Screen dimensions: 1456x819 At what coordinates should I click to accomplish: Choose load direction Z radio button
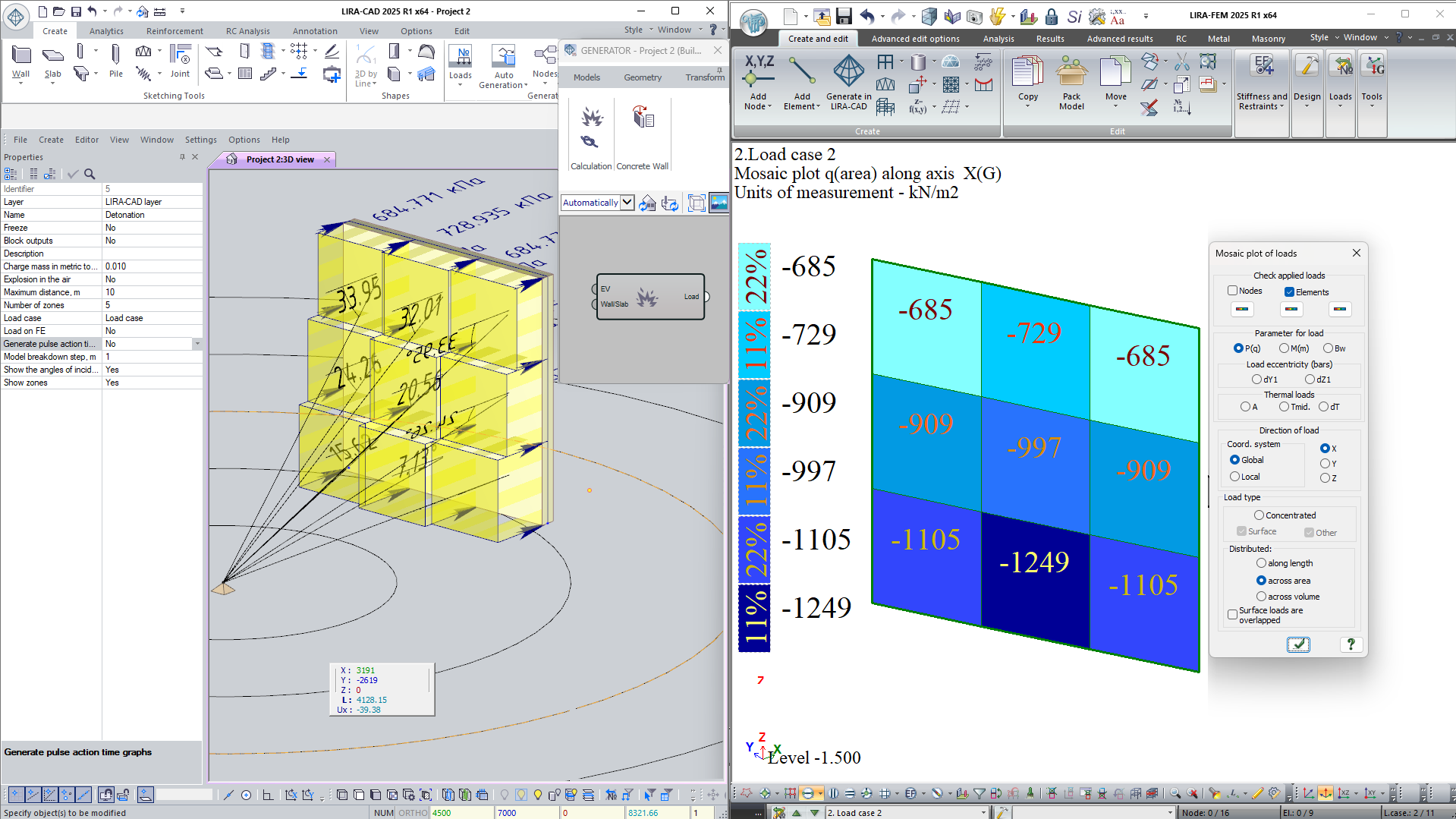click(1325, 478)
